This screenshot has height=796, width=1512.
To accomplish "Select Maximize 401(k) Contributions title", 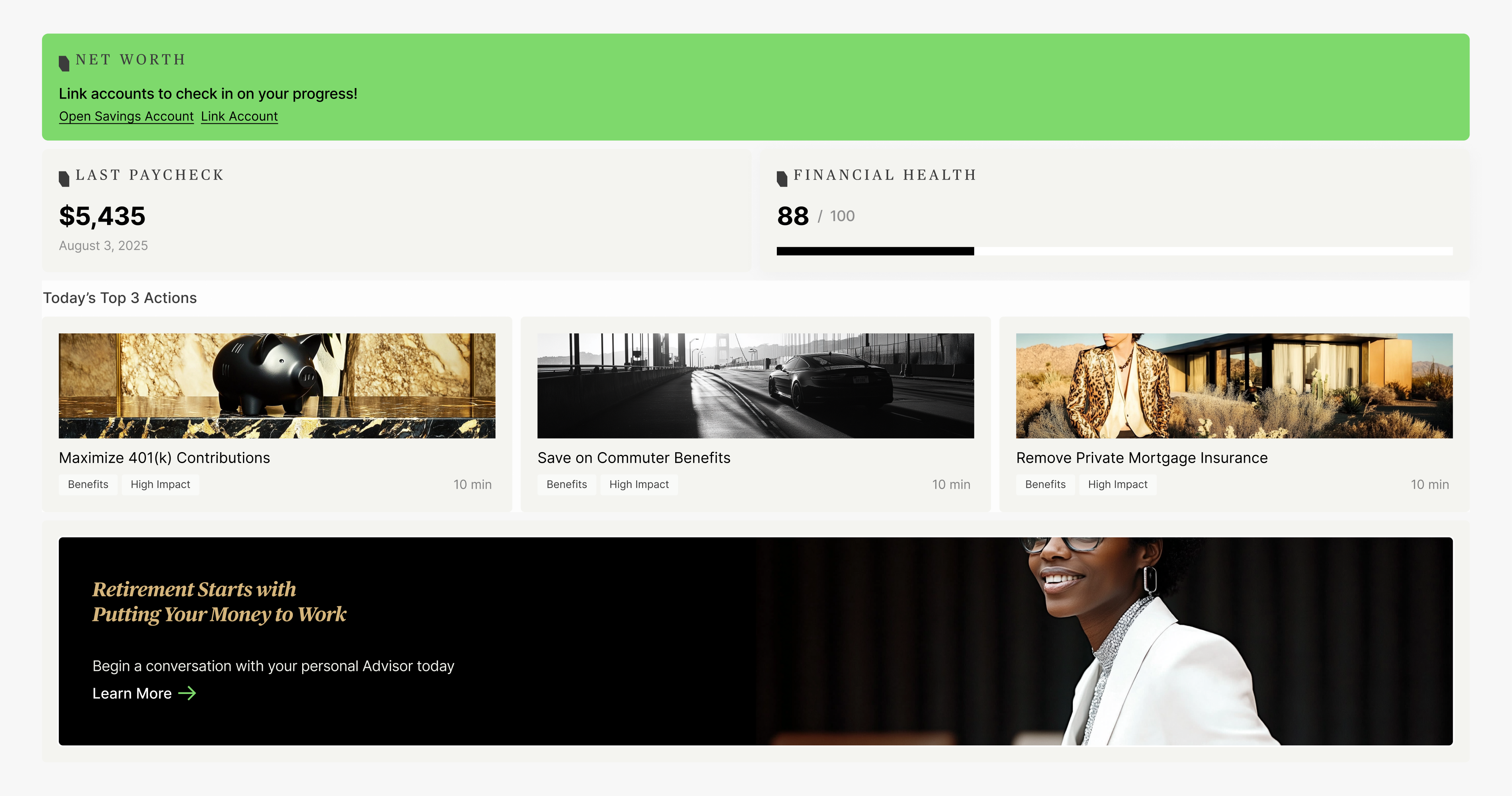I will pyautogui.click(x=164, y=458).
